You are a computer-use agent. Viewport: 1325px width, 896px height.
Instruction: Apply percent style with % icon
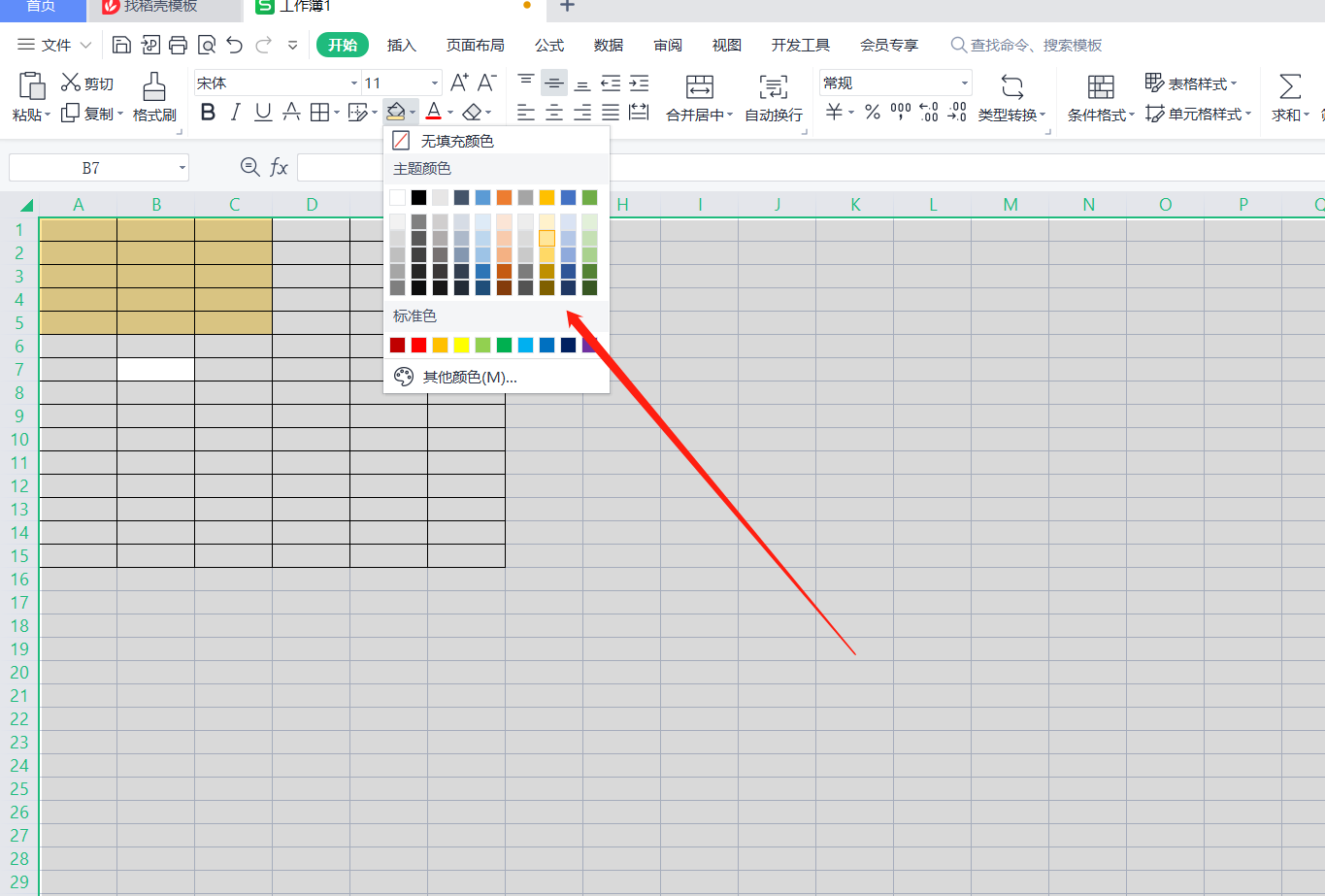tap(873, 113)
